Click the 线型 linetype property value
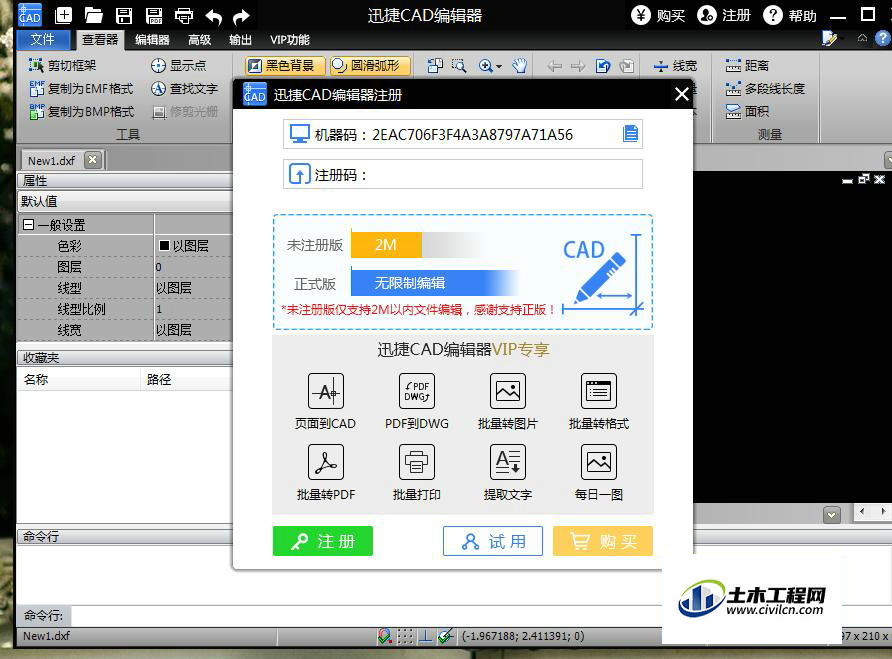 pyautogui.click(x=193, y=288)
